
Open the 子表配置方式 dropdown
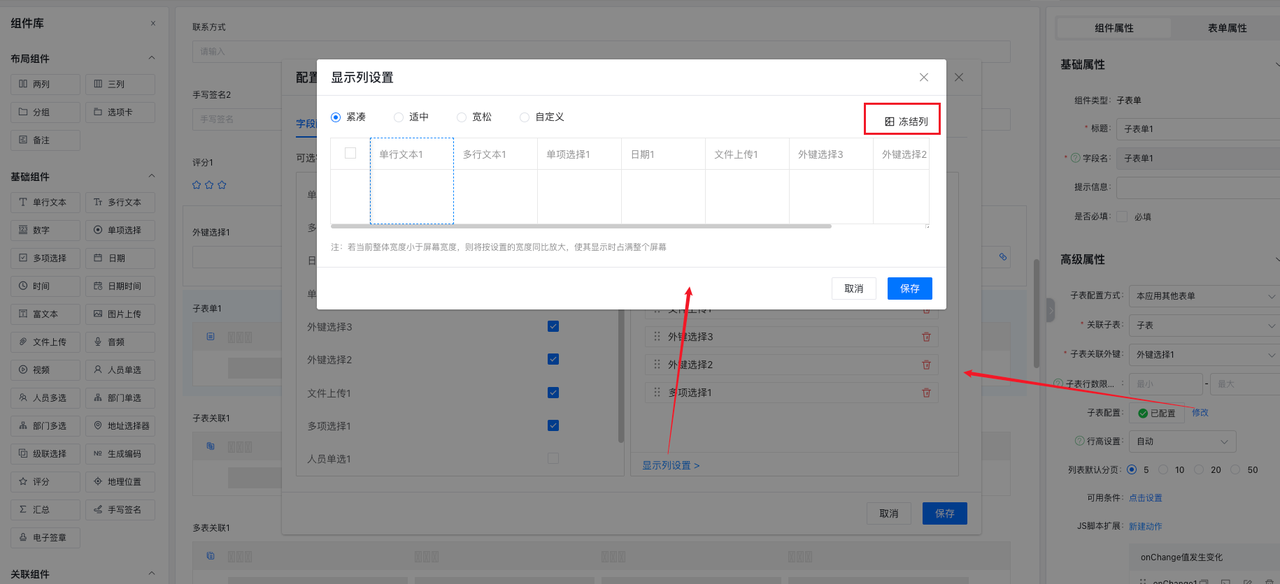click(x=1203, y=296)
